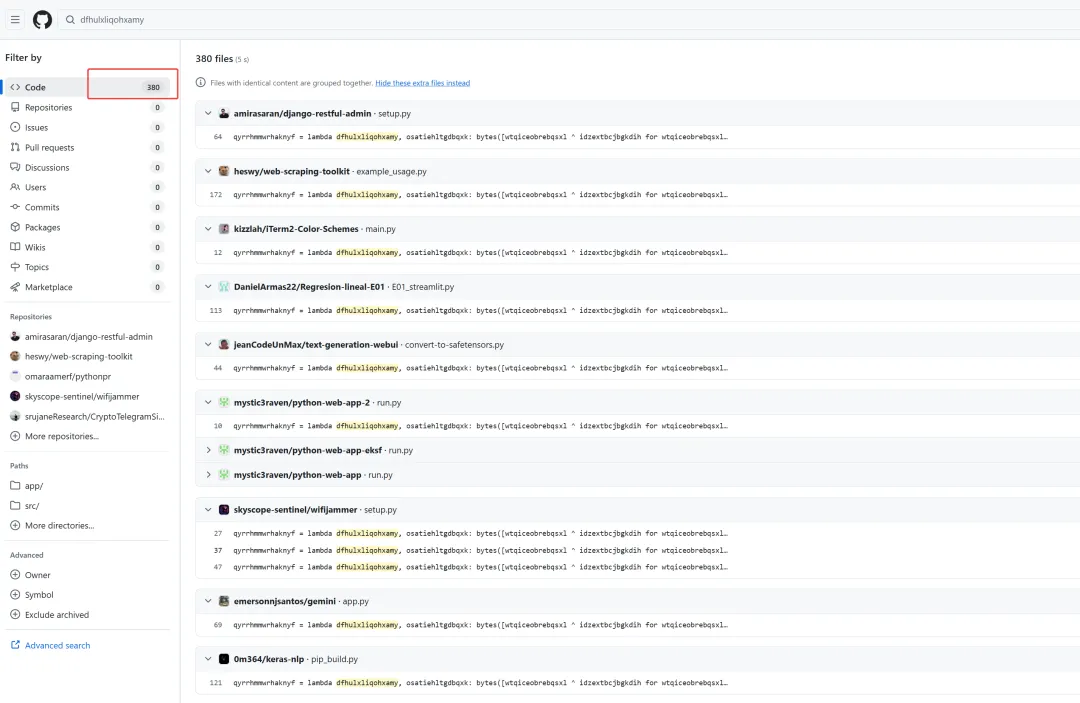The image size is (1080, 703).
Task: Collapse the jeanCodeUnMax/text-generation-webui result
Action: click(x=208, y=345)
